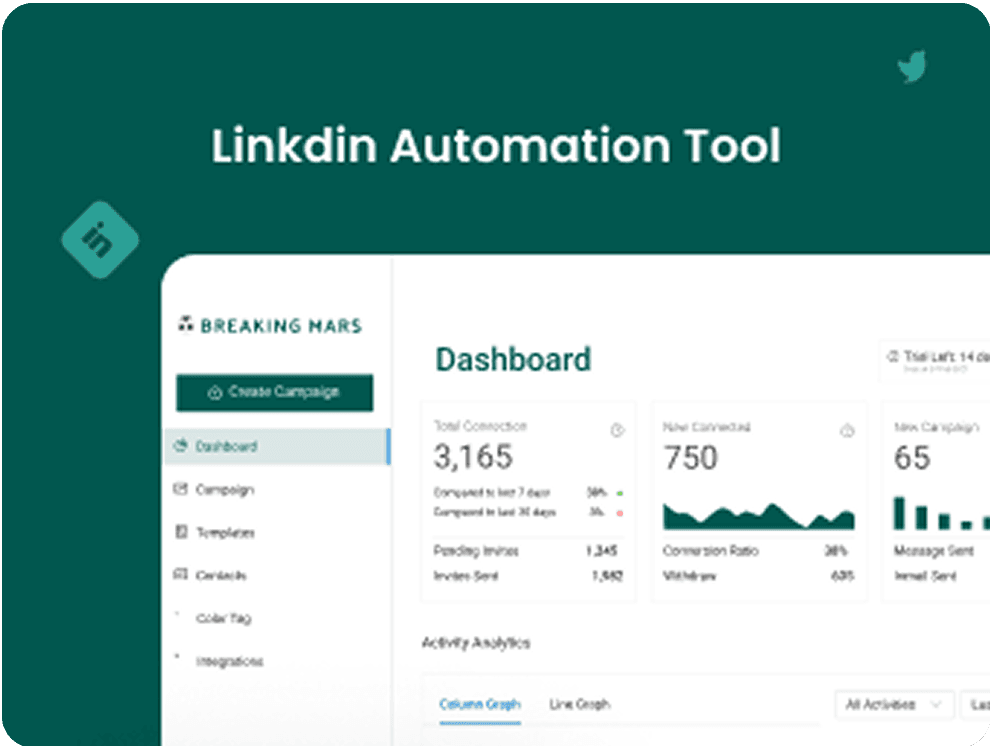Click the Breaking Mars logo icon

pos(186,323)
